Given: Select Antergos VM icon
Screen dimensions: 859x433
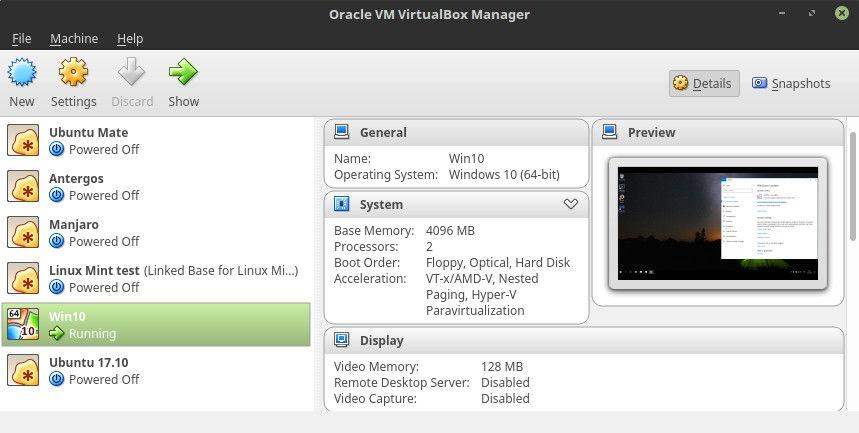Looking at the screenshot, I should 23,186.
